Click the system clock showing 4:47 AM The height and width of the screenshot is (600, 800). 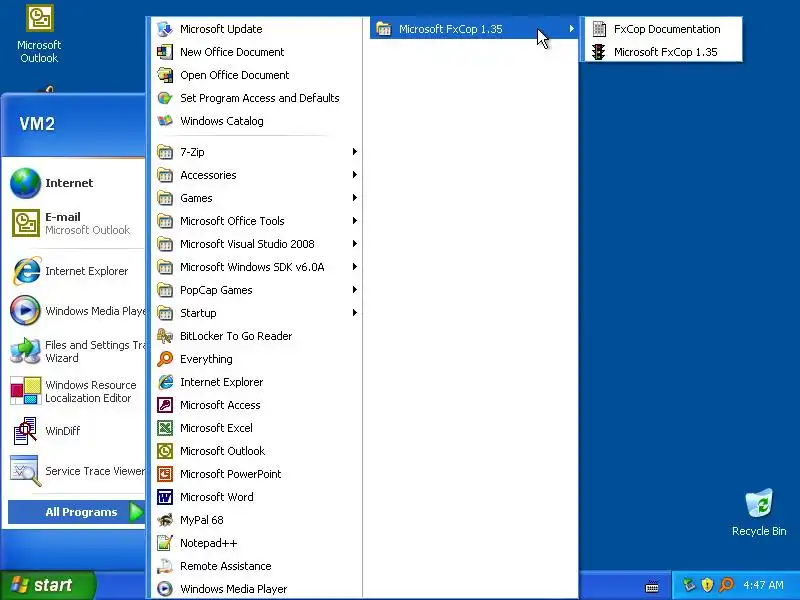(x=763, y=585)
